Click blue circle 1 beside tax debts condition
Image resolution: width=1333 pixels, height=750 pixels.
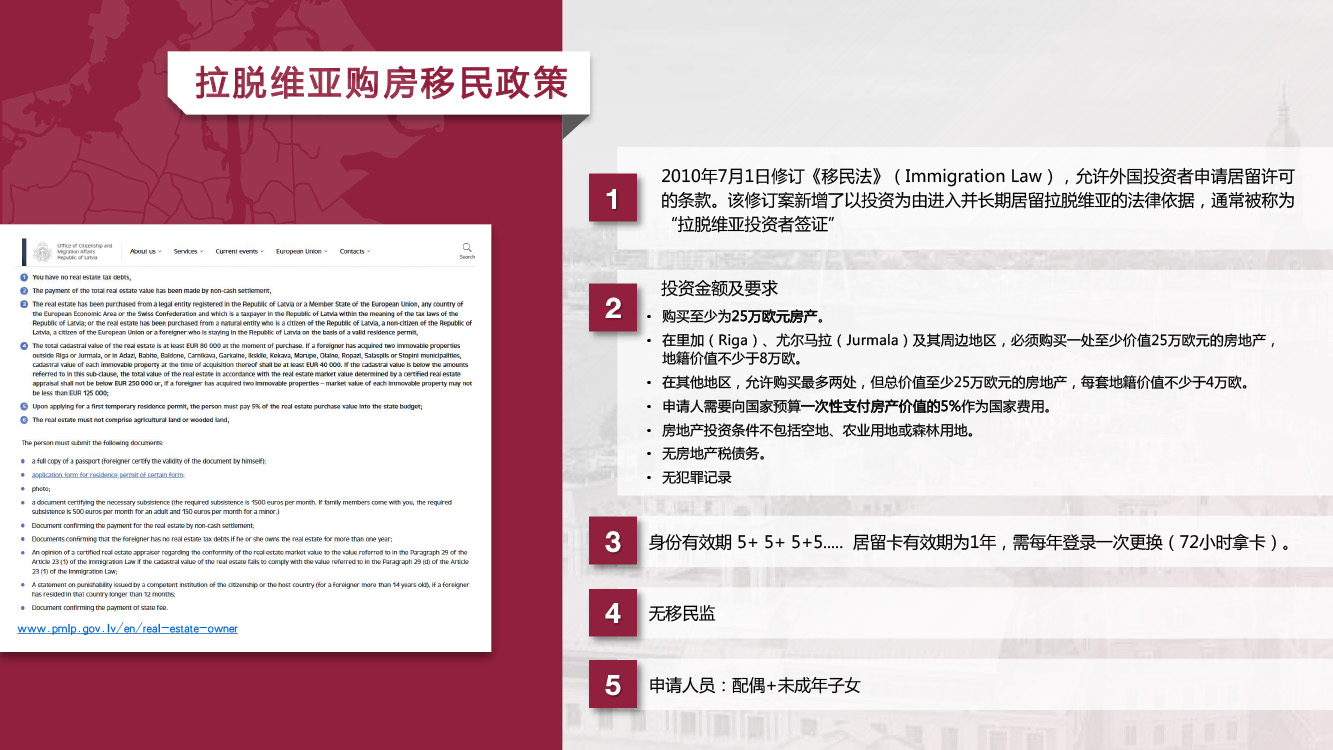click(24, 276)
